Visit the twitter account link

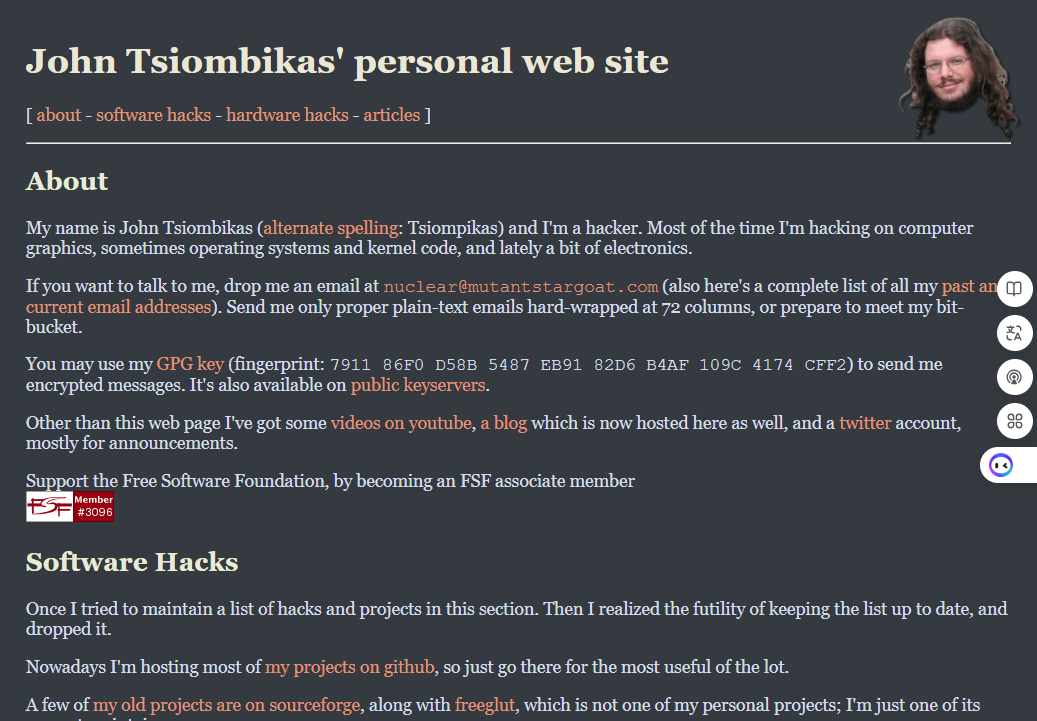[x=865, y=423]
